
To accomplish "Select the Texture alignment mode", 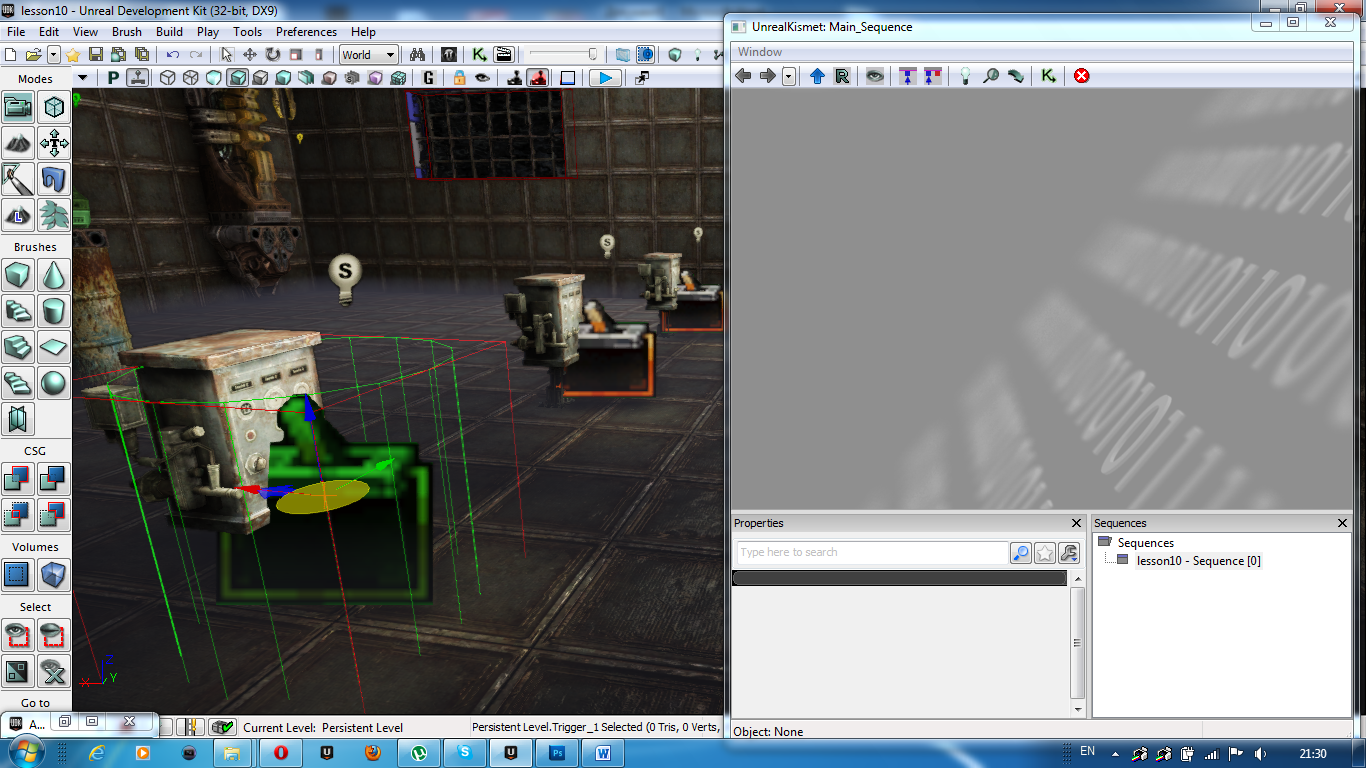I will [54, 143].
